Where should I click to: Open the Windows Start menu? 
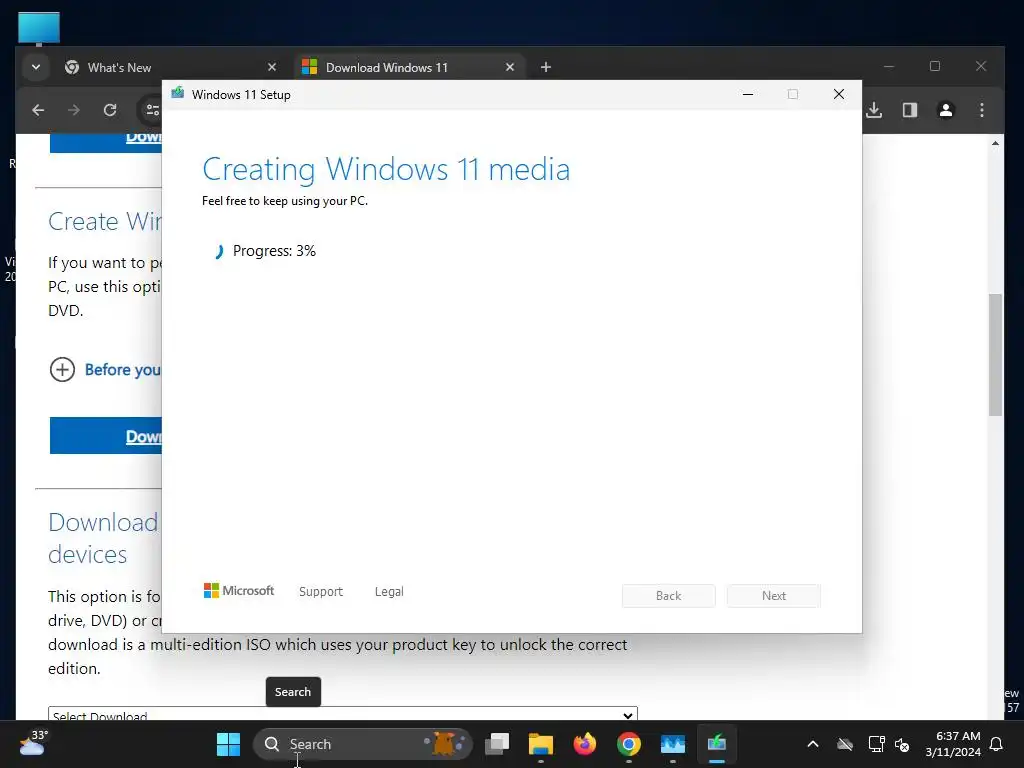click(x=229, y=744)
